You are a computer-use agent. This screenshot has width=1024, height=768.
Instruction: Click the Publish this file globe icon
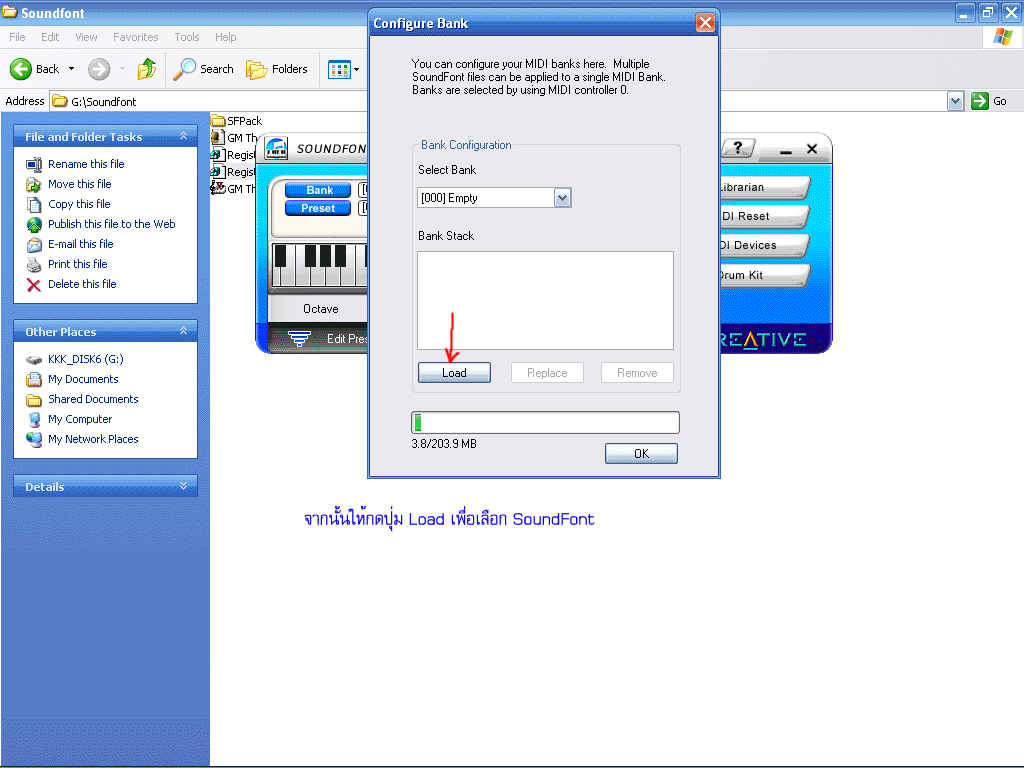click(34, 225)
